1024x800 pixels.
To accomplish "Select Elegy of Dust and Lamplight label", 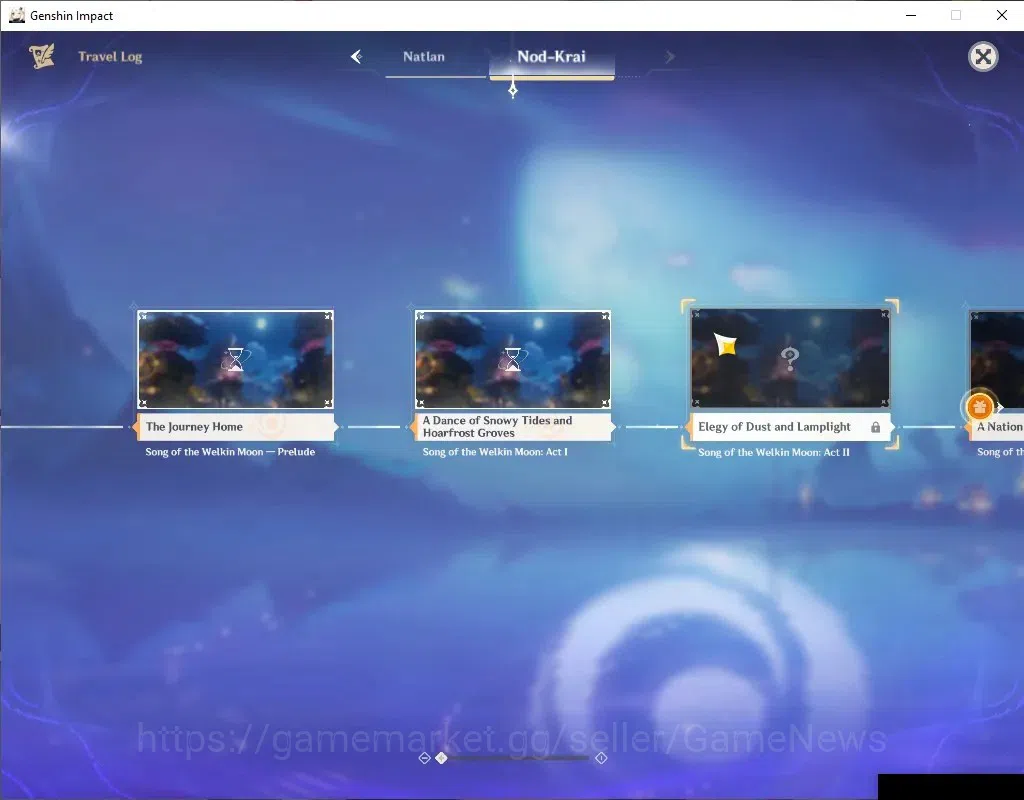I will click(790, 427).
